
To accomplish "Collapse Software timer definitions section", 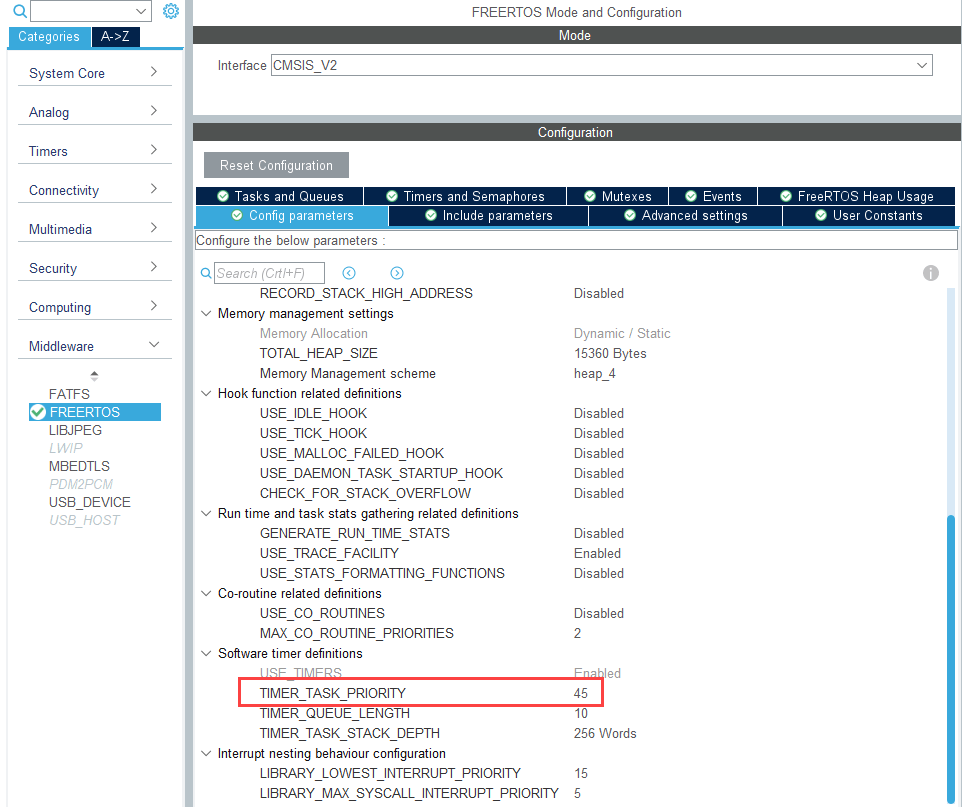I will 207,653.
